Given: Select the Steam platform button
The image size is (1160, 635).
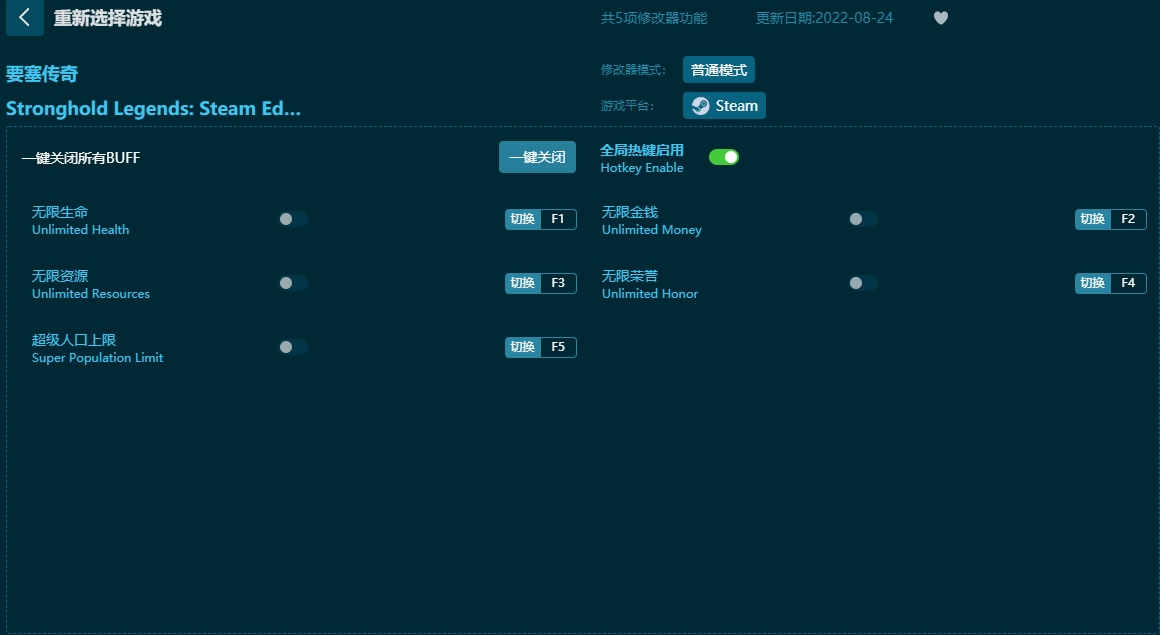Looking at the screenshot, I should tap(724, 106).
